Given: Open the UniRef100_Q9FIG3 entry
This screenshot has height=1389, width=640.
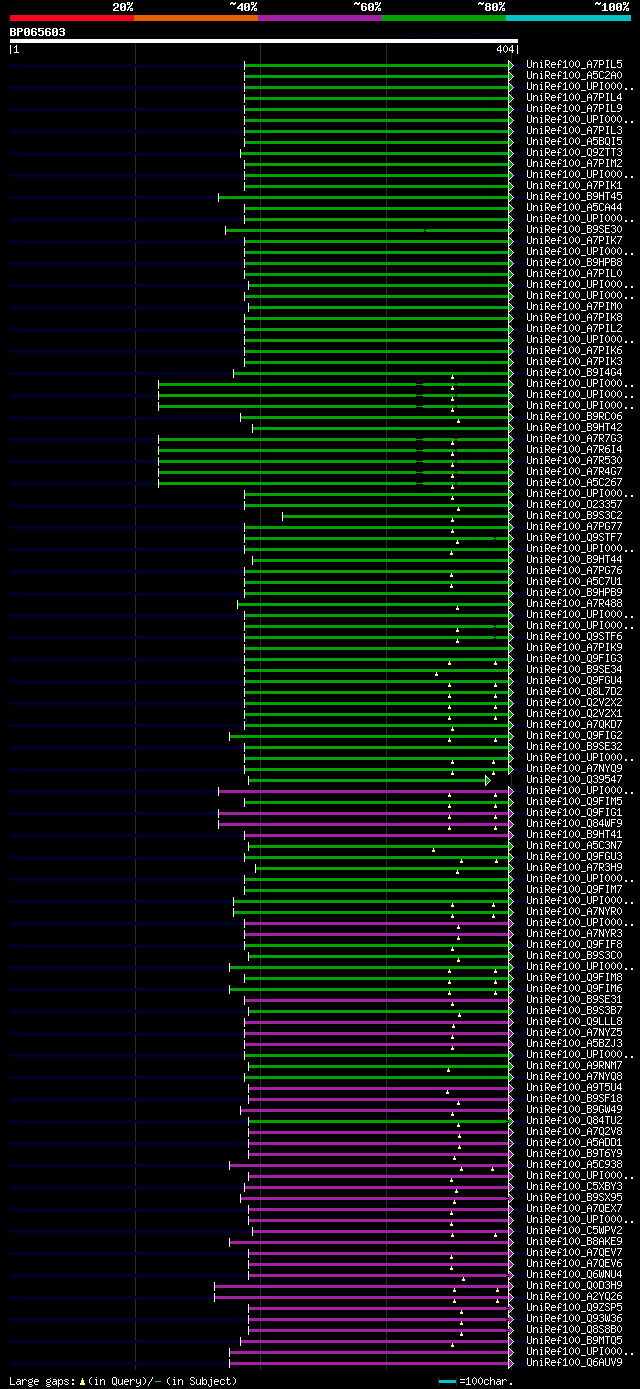Looking at the screenshot, I should [574, 658].
